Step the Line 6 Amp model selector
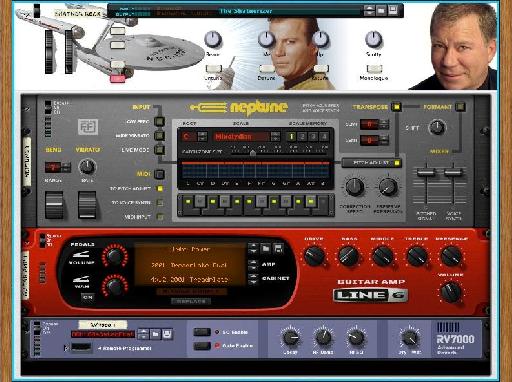Screen dimensions: 512x382 [253, 264]
